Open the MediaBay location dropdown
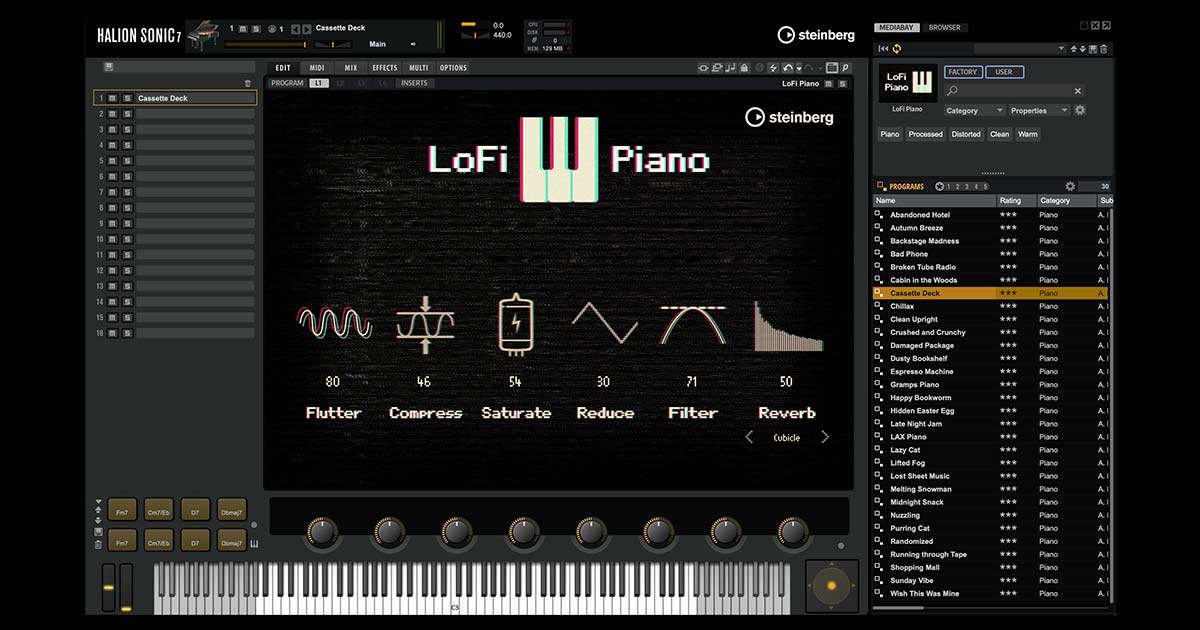The height and width of the screenshot is (630, 1200). tap(1020, 48)
